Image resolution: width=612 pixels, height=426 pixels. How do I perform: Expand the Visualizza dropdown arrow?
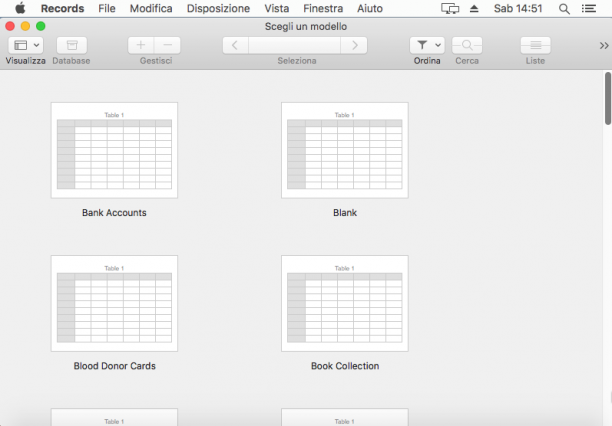[36, 45]
